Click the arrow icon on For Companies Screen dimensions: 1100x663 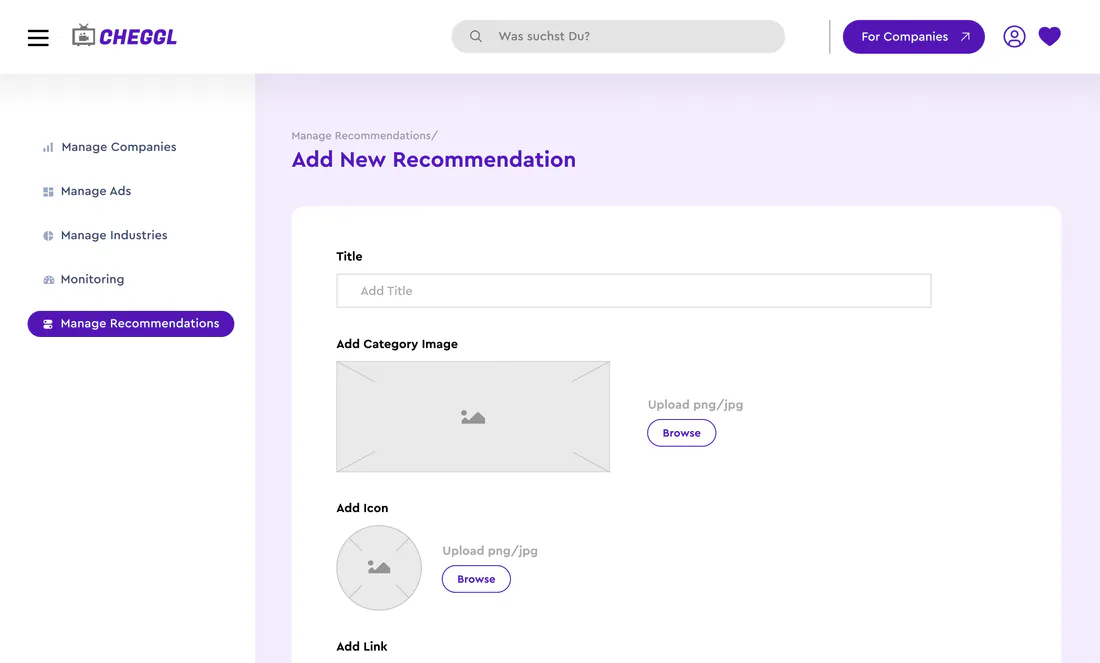965,36
